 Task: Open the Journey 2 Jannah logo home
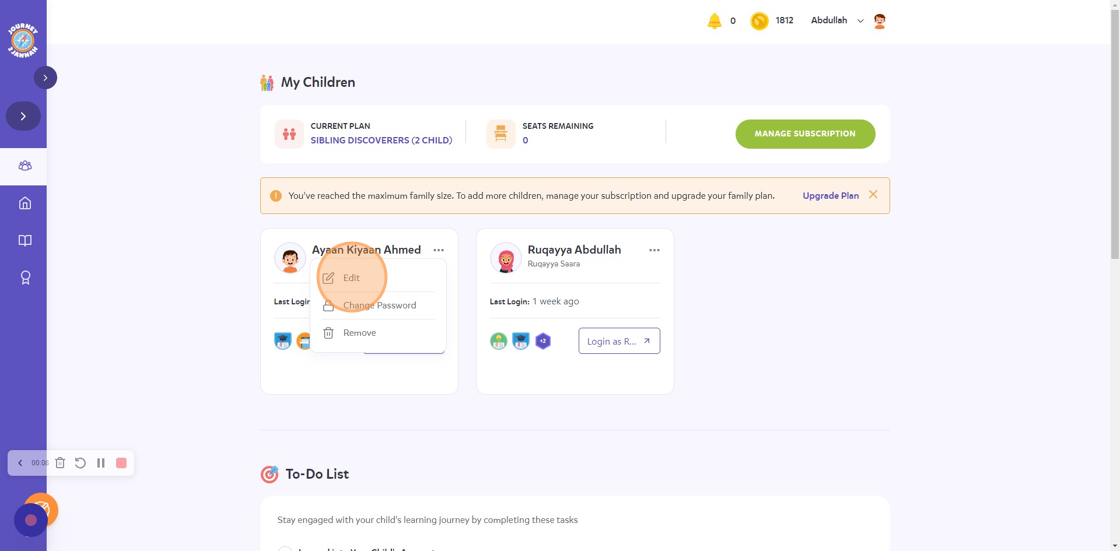pyautogui.click(x=23, y=41)
